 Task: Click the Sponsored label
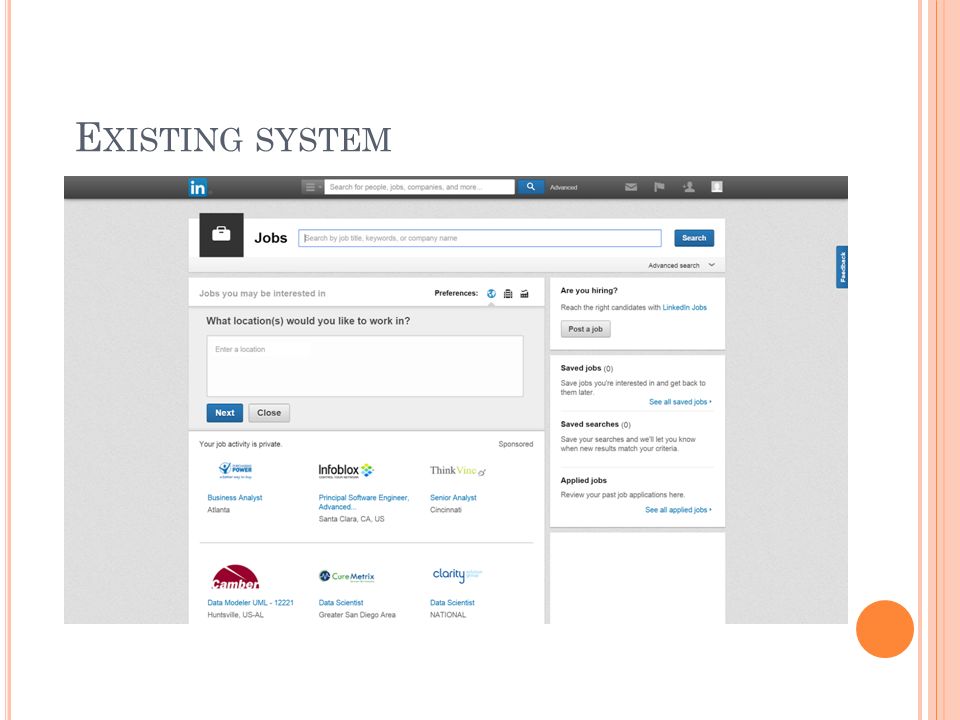pyautogui.click(x=516, y=444)
